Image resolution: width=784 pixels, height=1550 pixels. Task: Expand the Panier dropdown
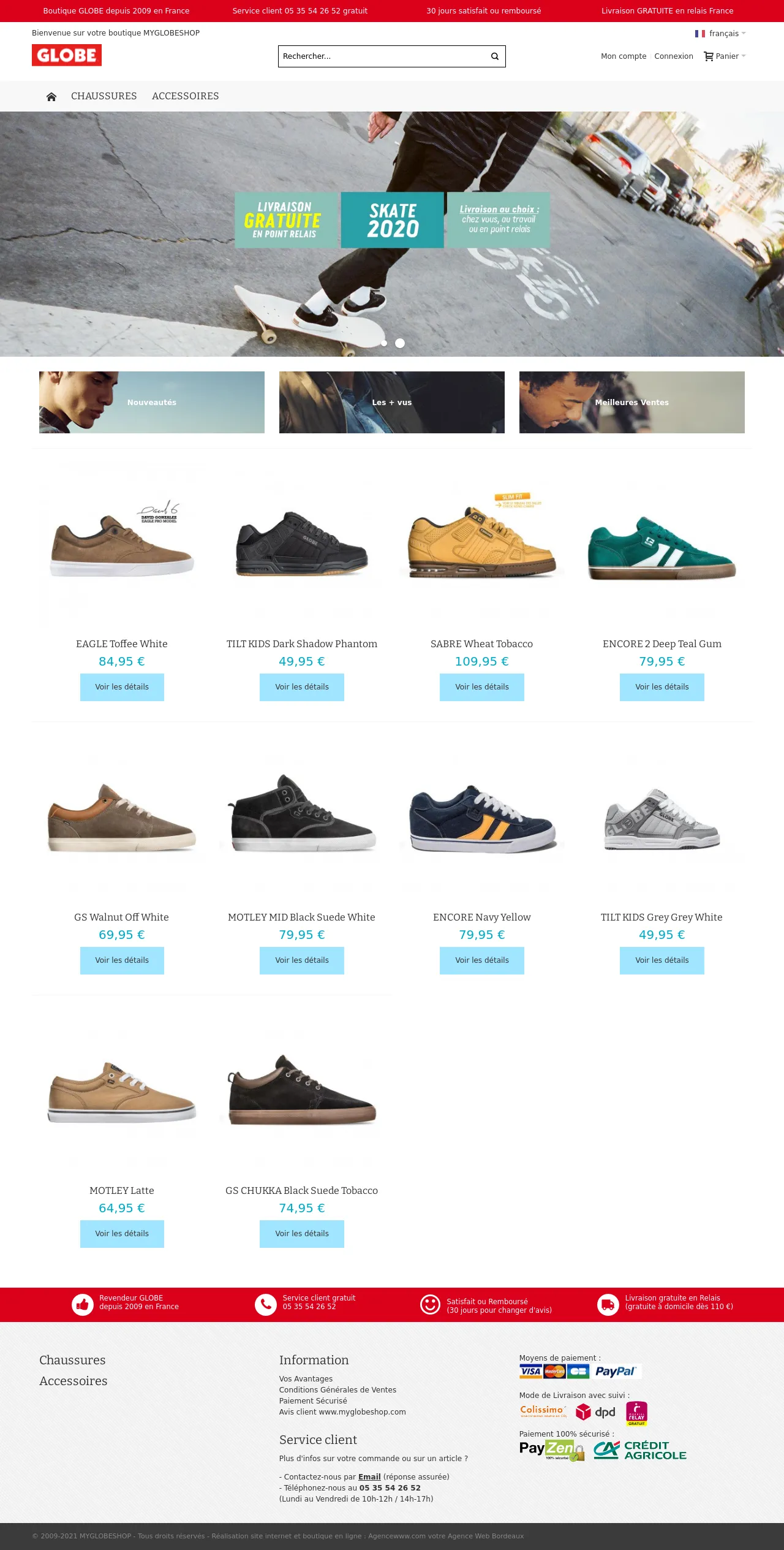[x=725, y=56]
